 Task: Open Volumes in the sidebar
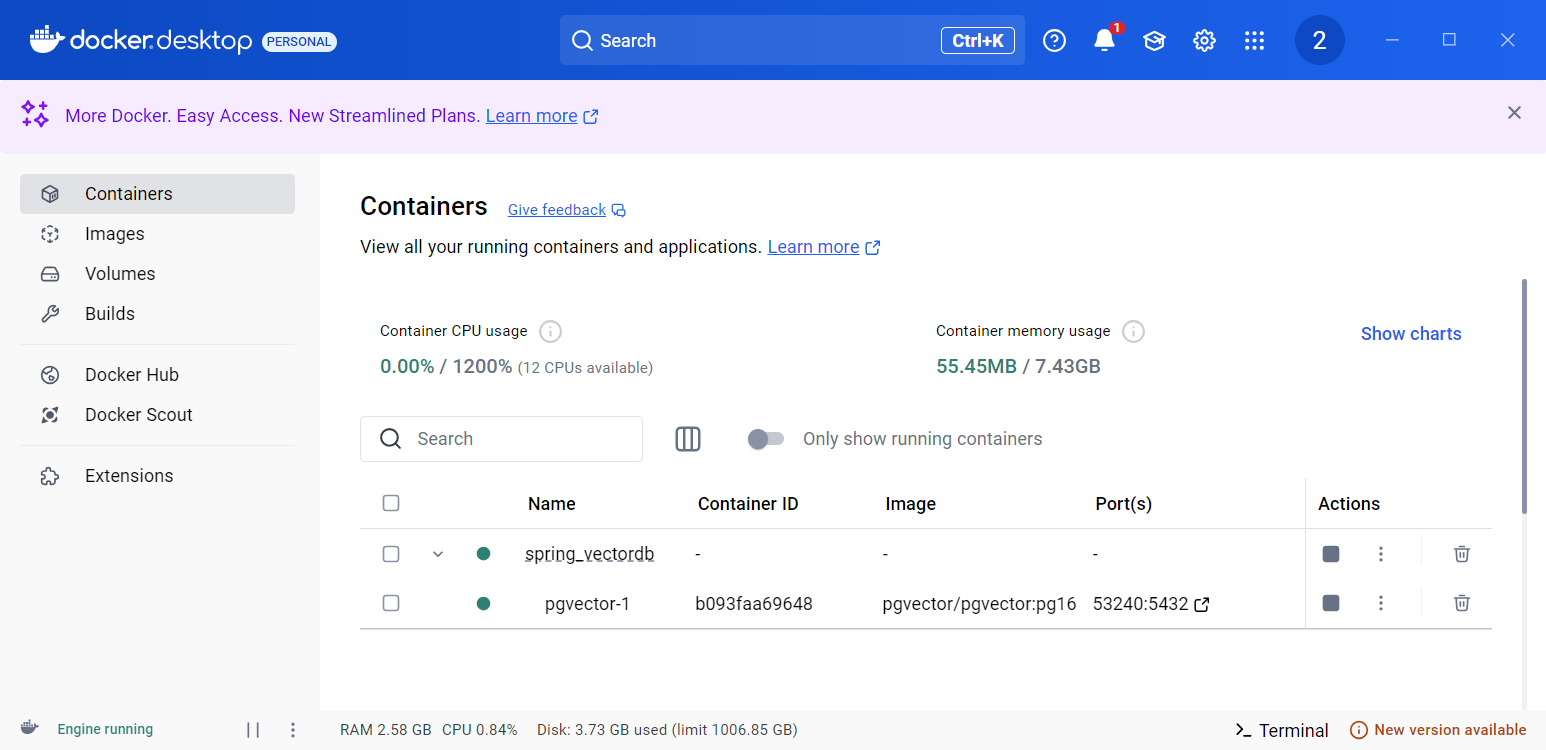pyautogui.click(x=157, y=274)
